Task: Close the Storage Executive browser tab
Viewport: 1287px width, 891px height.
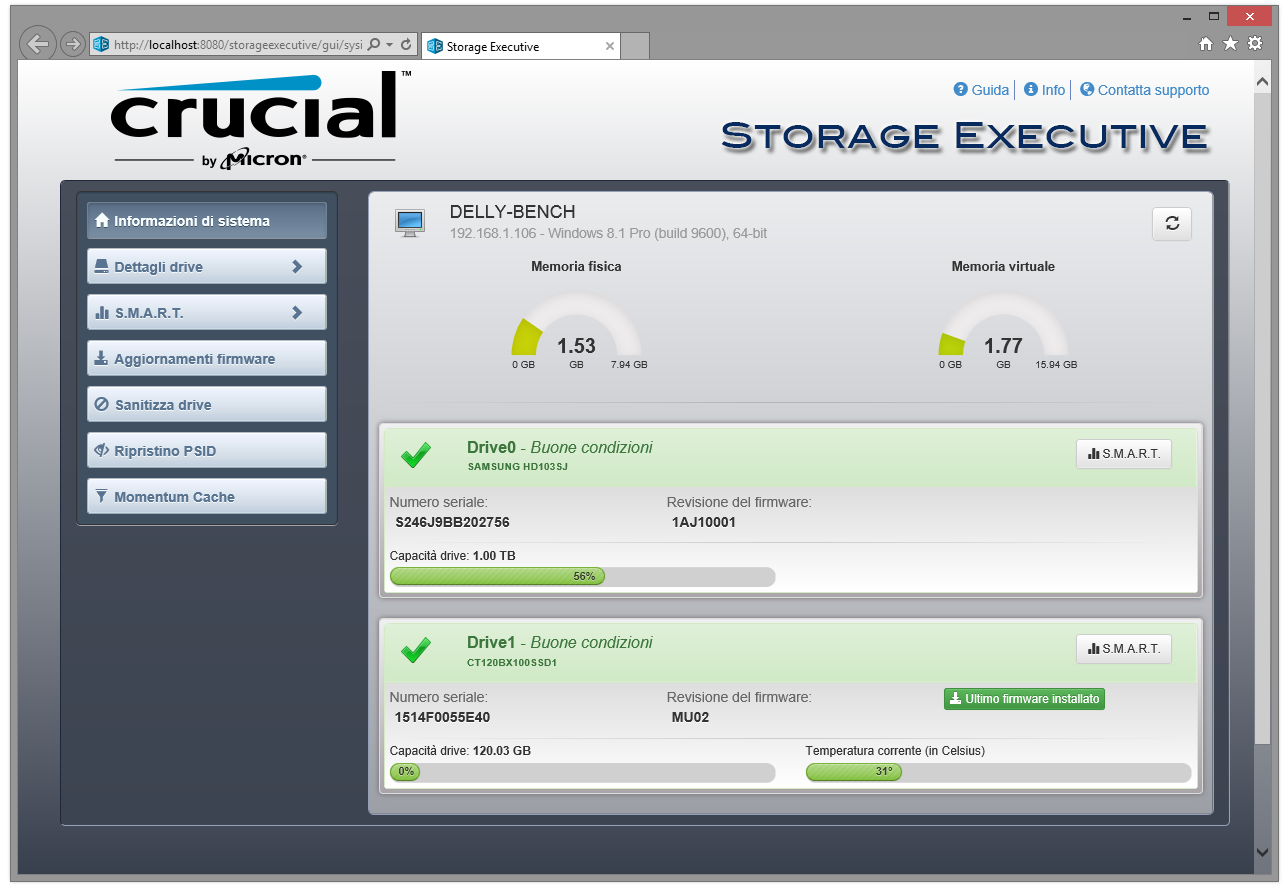Action: pyautogui.click(x=610, y=46)
